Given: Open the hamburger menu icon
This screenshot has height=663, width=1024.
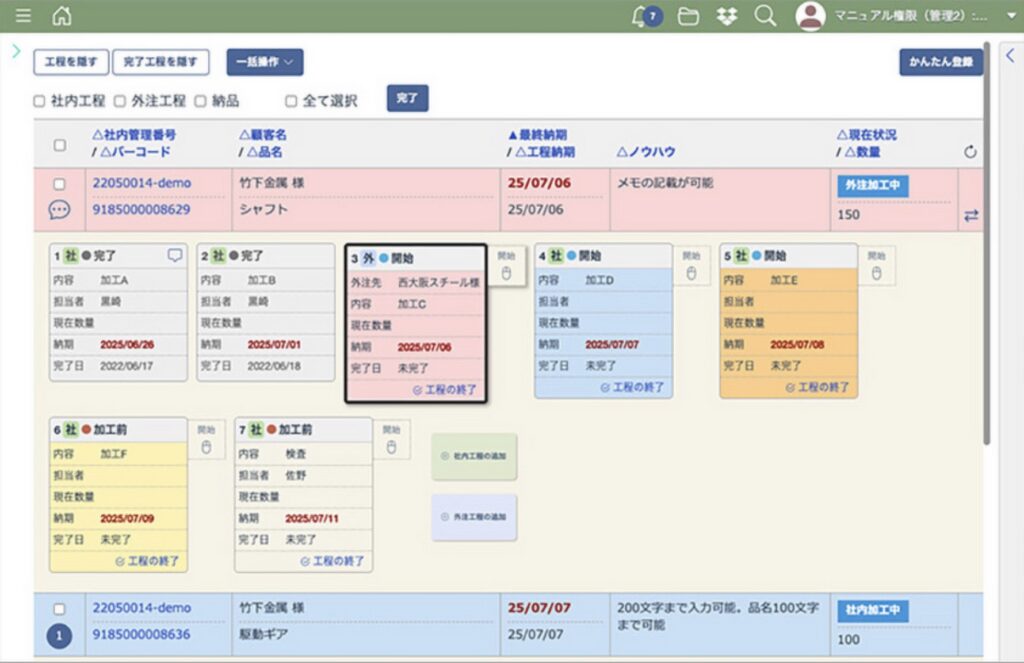Looking at the screenshot, I should pos(23,16).
